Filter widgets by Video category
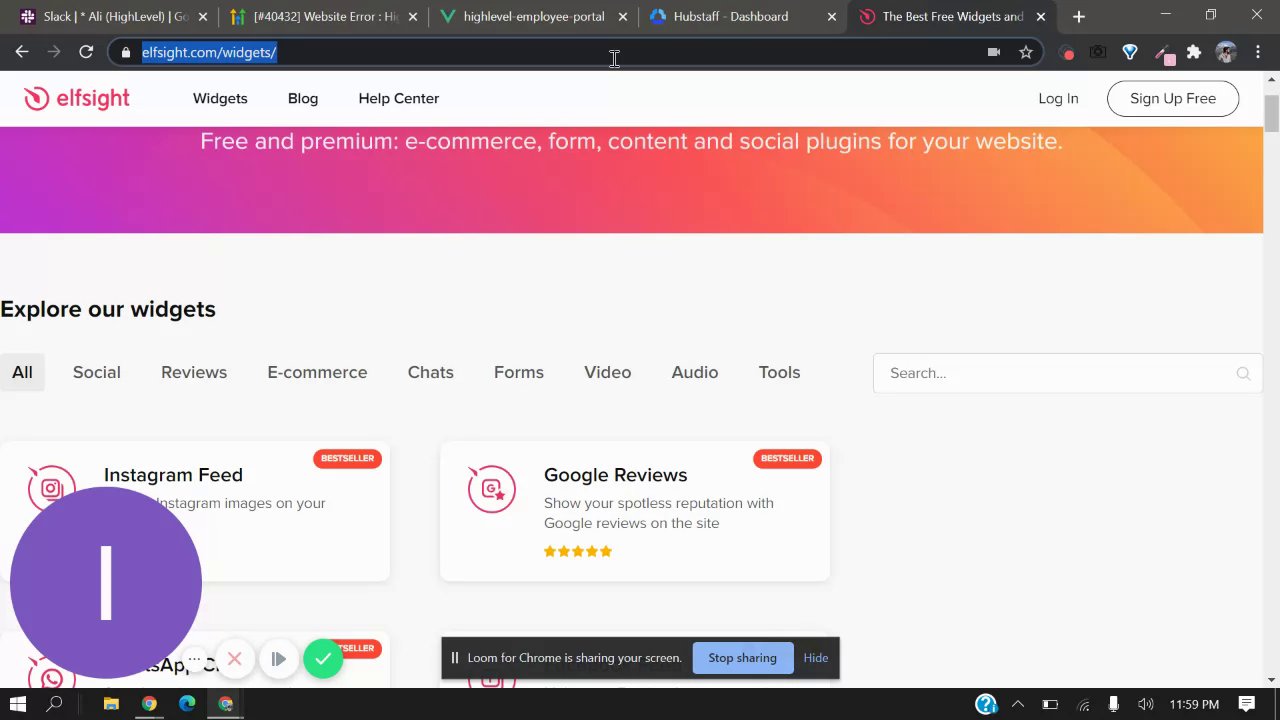The height and width of the screenshot is (720, 1280). (608, 372)
